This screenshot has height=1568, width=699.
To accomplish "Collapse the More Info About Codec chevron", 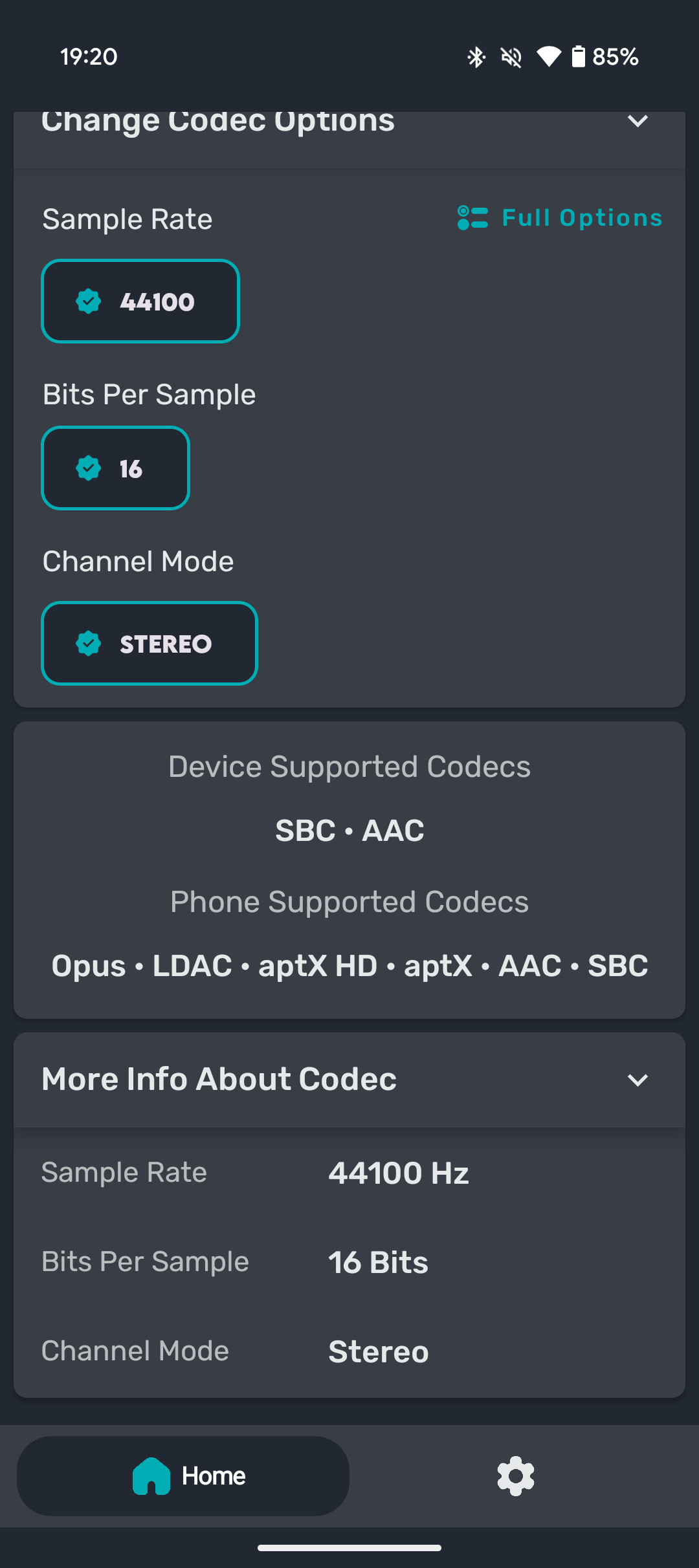I will (x=638, y=1080).
